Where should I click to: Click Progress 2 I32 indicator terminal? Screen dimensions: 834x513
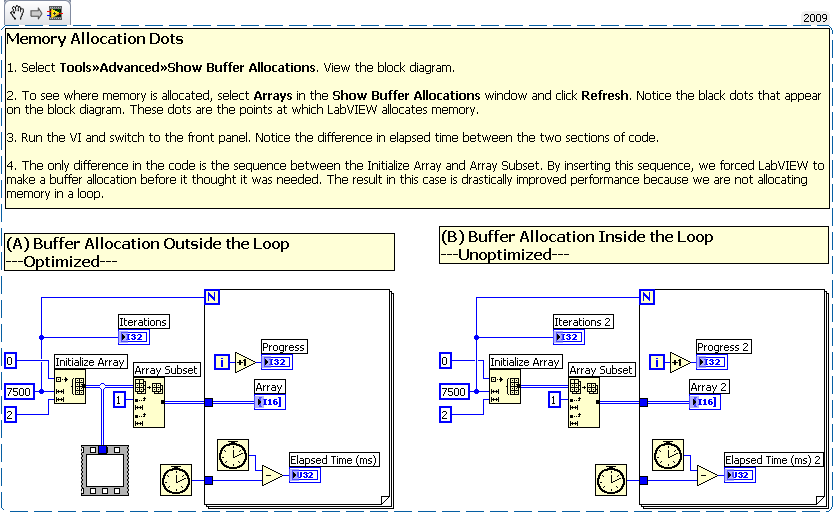(x=712, y=362)
